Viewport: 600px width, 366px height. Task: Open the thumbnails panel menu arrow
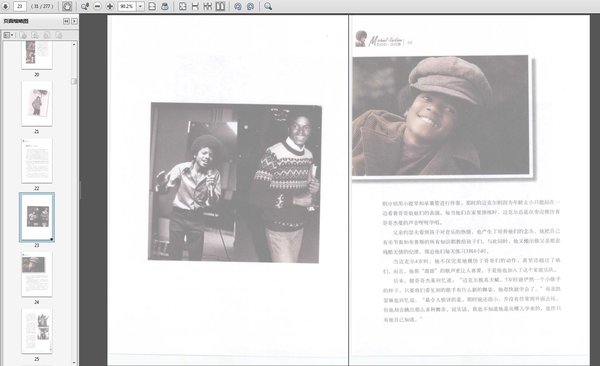point(74,21)
